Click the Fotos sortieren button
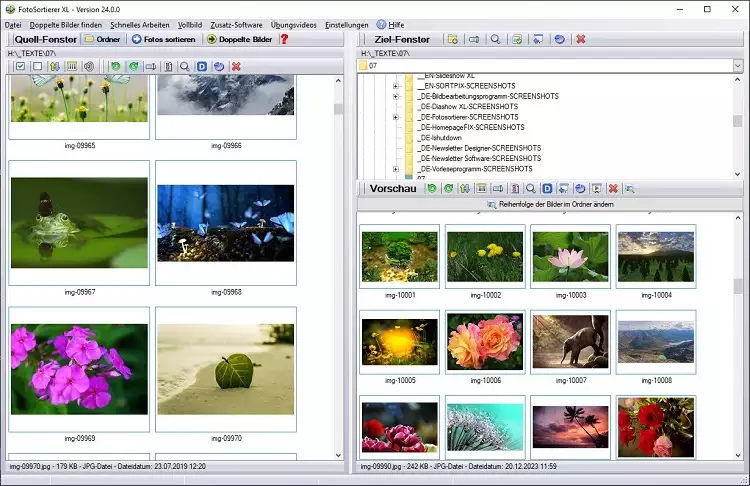Viewport: 750px width, 486px height. (165, 39)
